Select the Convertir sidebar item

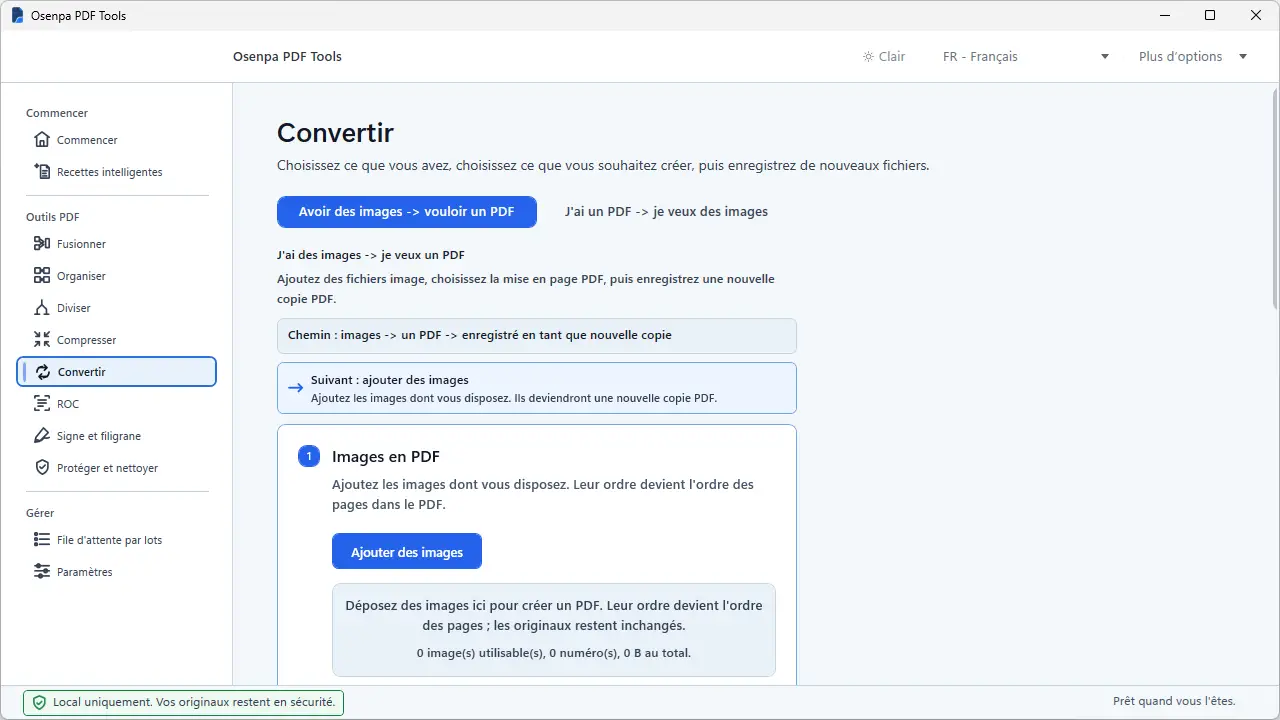117,372
